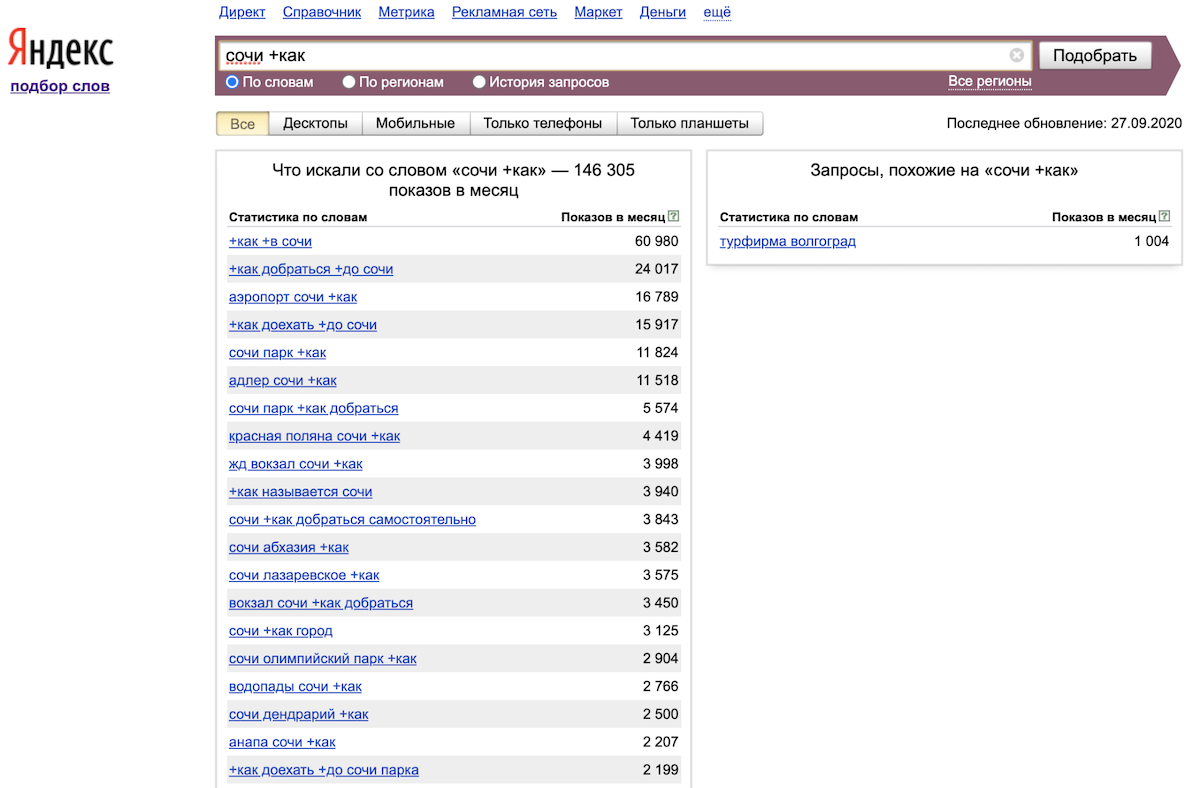Screen dimensions: 1200x788
Task: Choose the 'История запросов' radio option
Action: tap(480, 82)
